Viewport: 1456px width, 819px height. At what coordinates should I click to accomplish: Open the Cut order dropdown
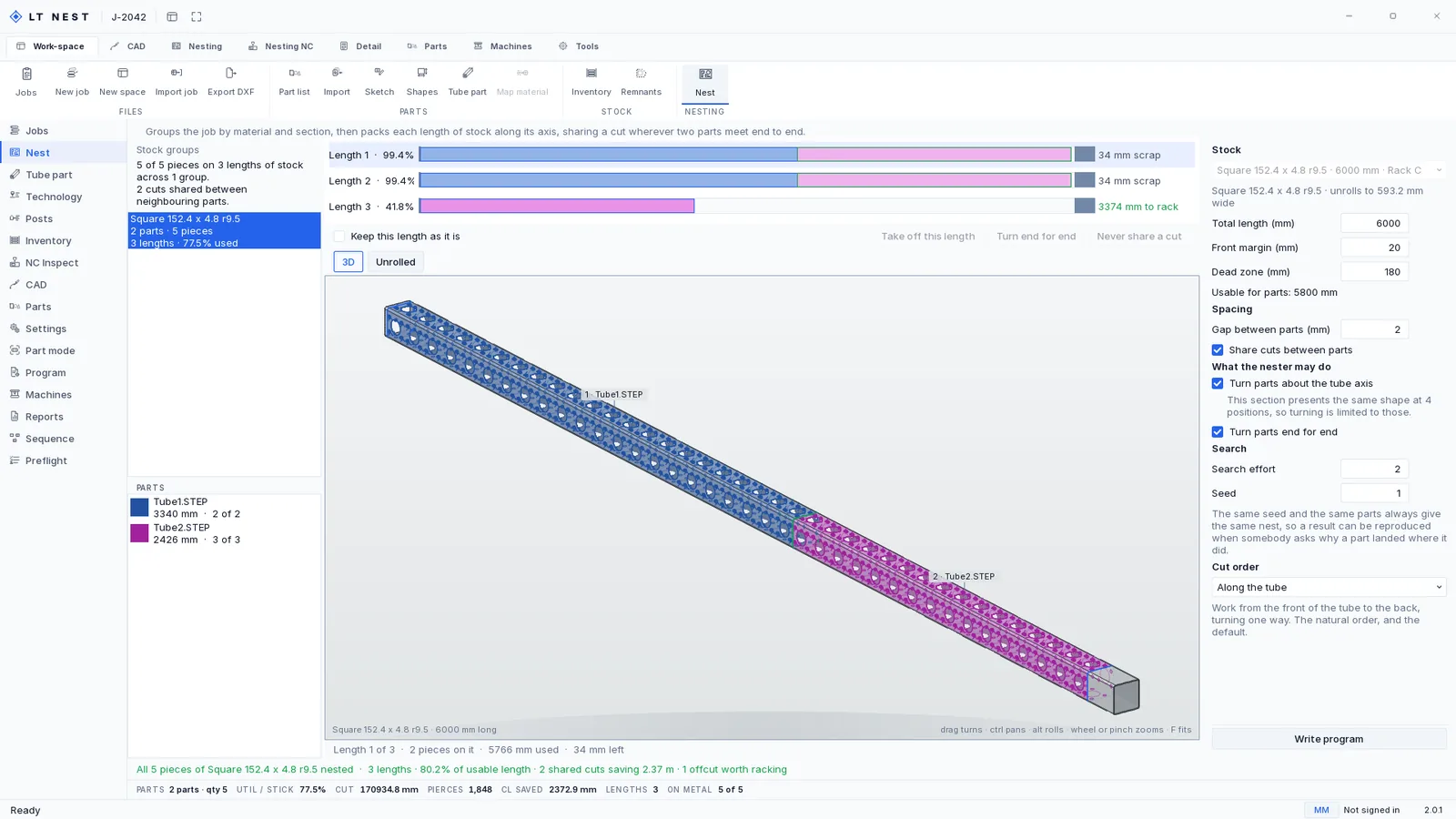click(1330, 587)
